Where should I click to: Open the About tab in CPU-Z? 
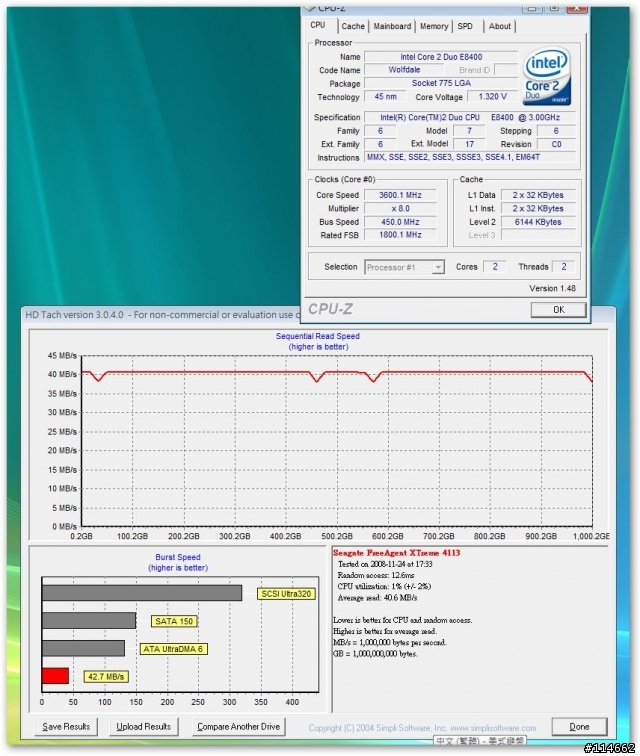[x=500, y=27]
